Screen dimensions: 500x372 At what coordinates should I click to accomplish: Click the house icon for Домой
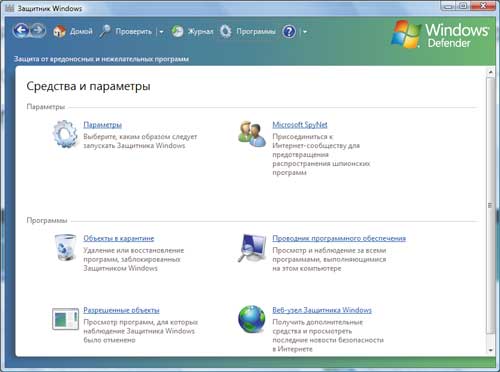(x=59, y=31)
